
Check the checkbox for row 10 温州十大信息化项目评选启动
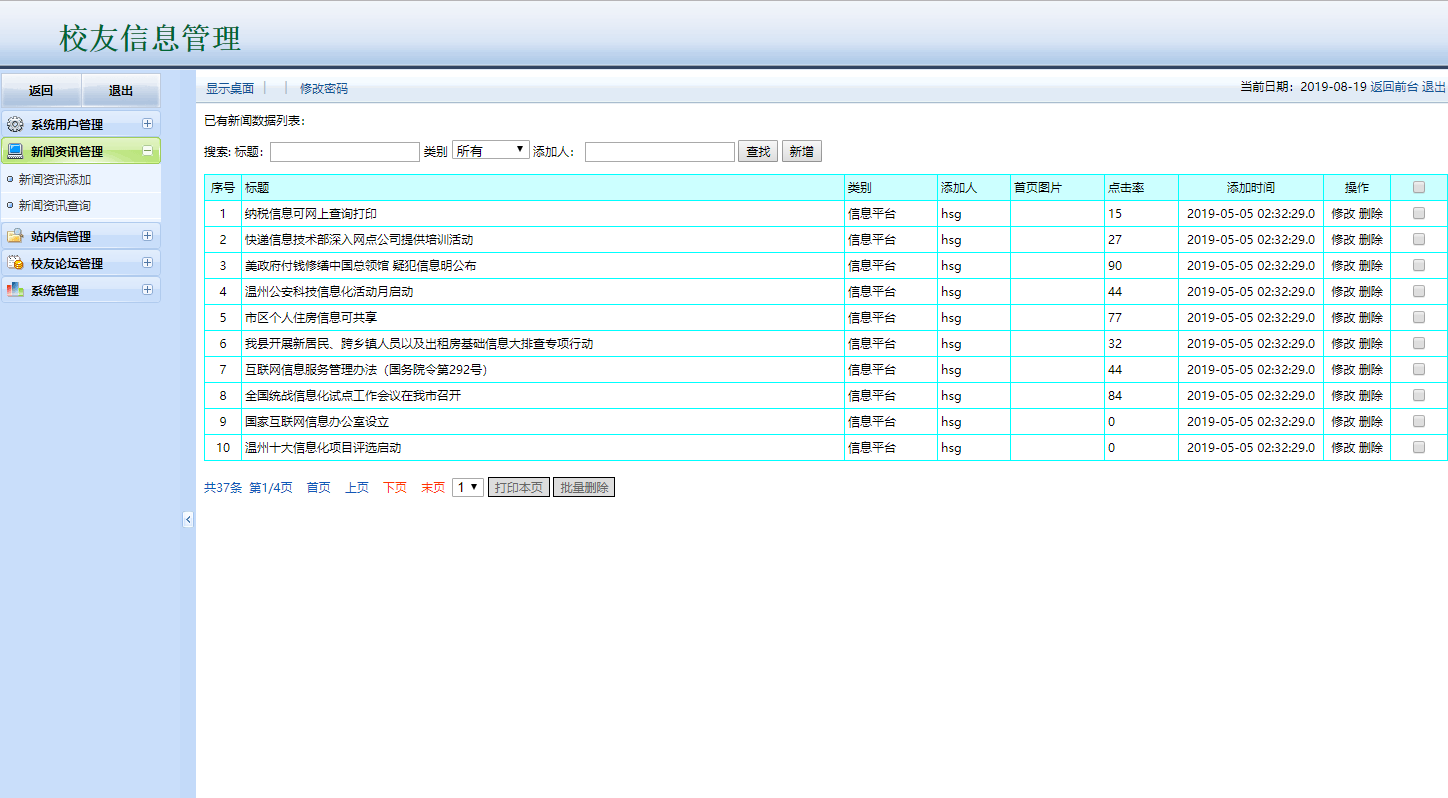(1417, 447)
